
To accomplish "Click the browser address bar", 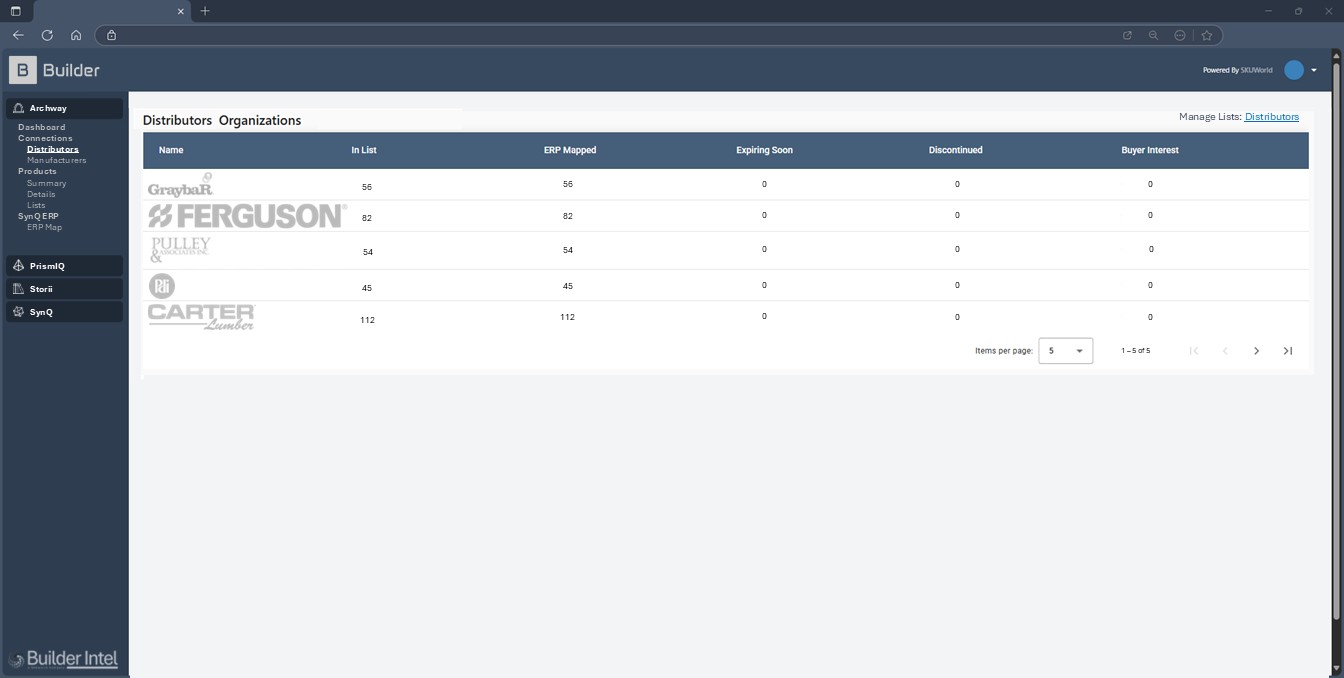I will pyautogui.click(x=600, y=35).
